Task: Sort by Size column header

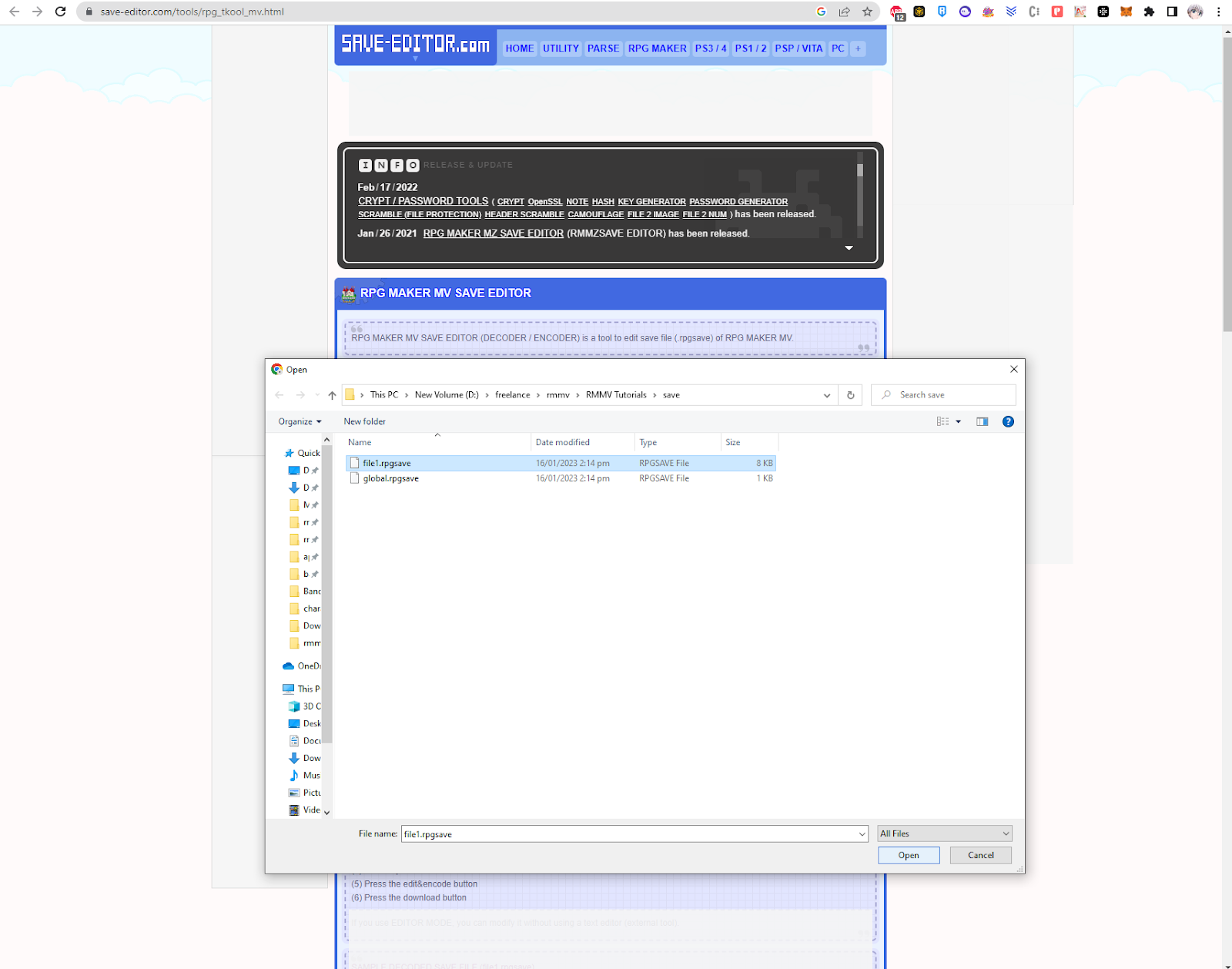Action: pos(749,442)
